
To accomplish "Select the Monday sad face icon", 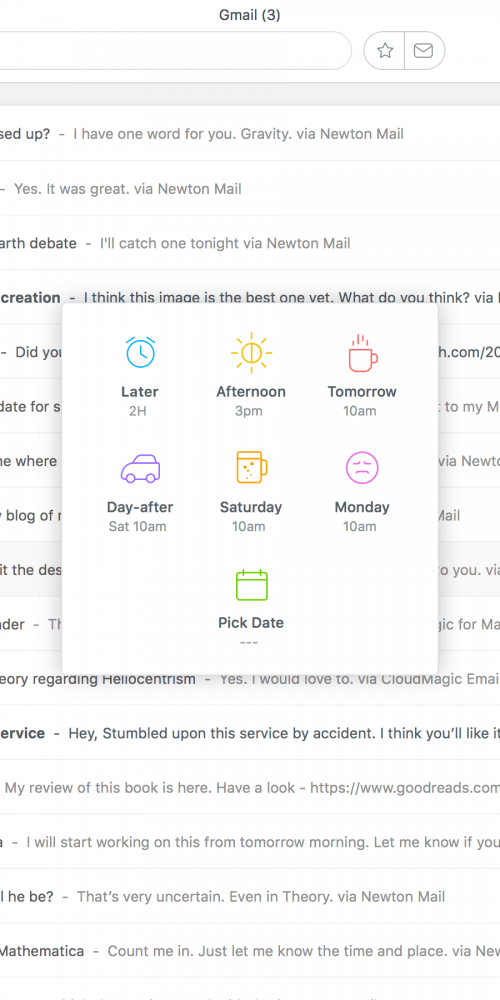I will 362,467.
